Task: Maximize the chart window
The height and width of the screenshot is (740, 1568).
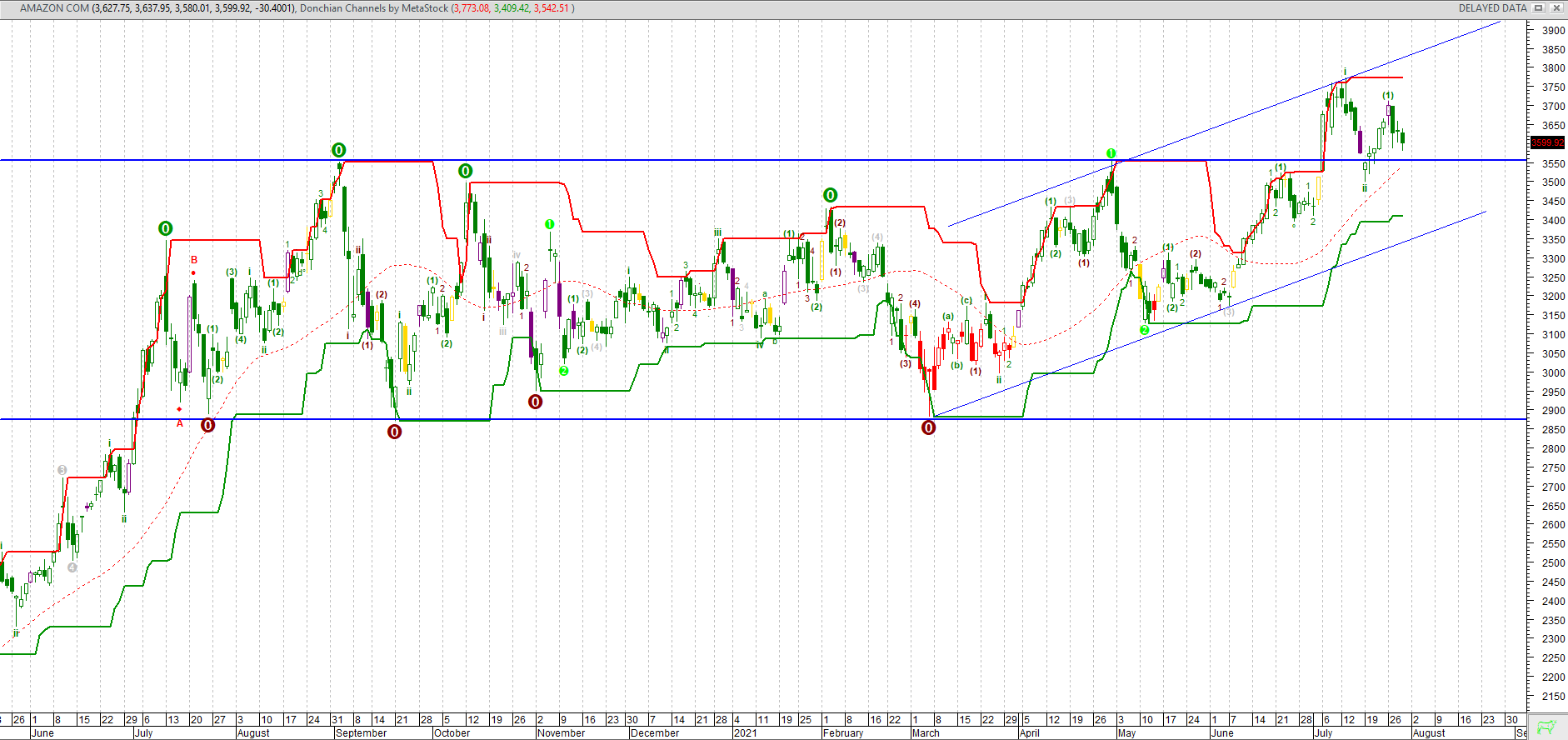Action: pos(1539,8)
